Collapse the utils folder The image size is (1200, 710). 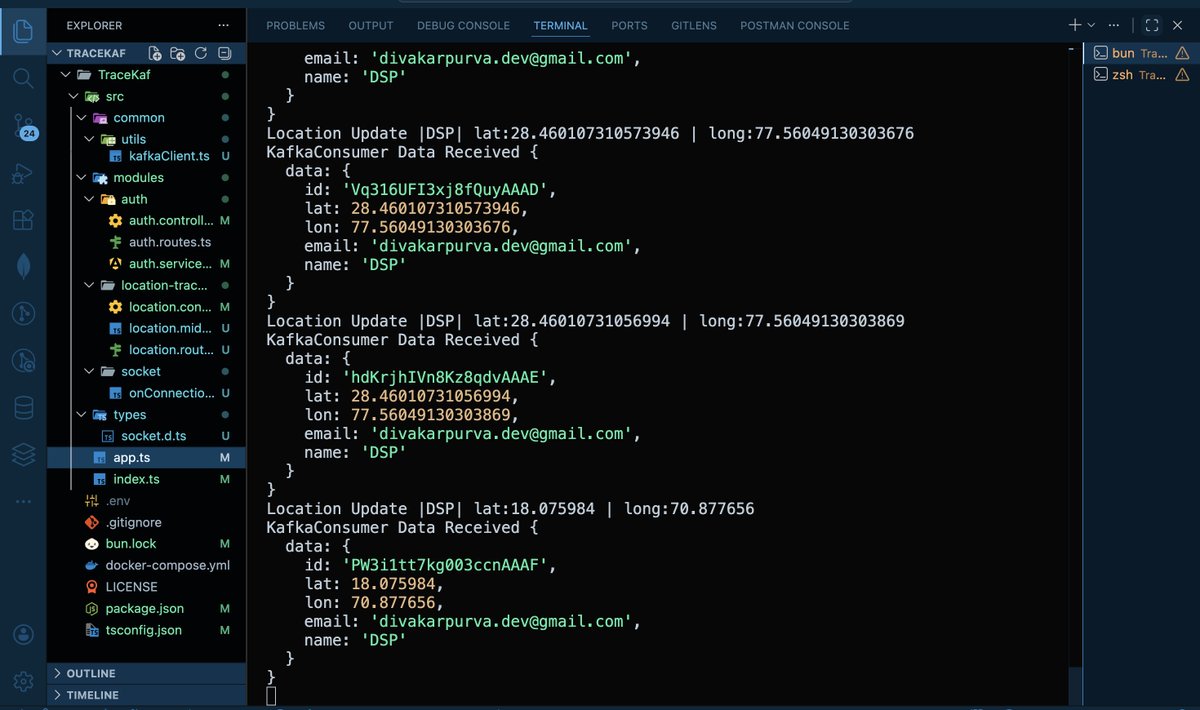point(90,139)
